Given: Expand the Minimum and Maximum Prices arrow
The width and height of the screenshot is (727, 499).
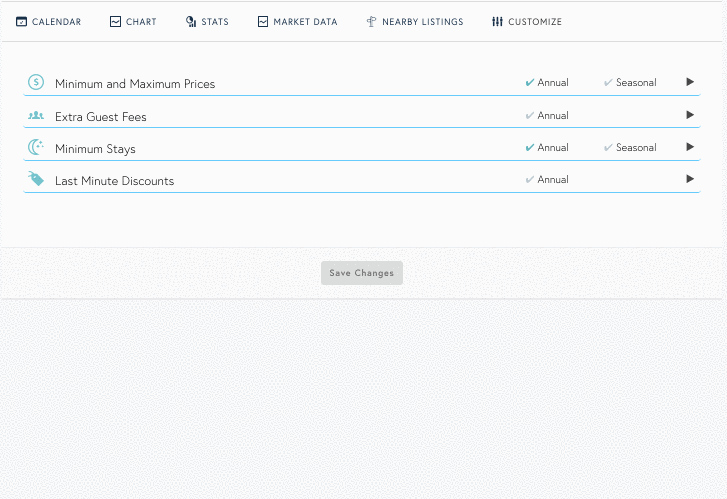Looking at the screenshot, I should [x=690, y=82].
